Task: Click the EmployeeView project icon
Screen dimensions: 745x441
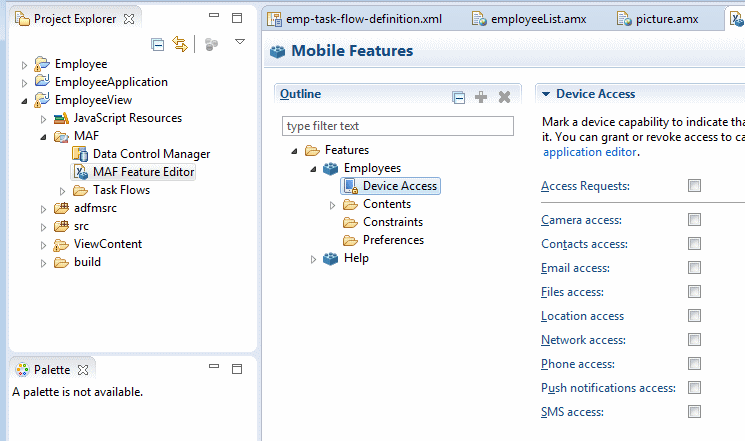Action: coord(42,100)
